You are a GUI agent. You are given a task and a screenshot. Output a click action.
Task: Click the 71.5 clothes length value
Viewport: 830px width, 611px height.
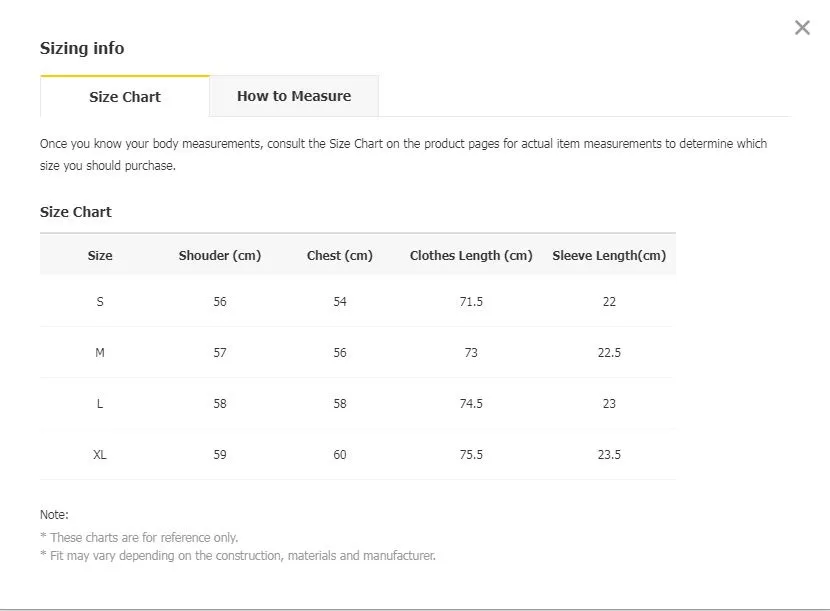point(471,302)
